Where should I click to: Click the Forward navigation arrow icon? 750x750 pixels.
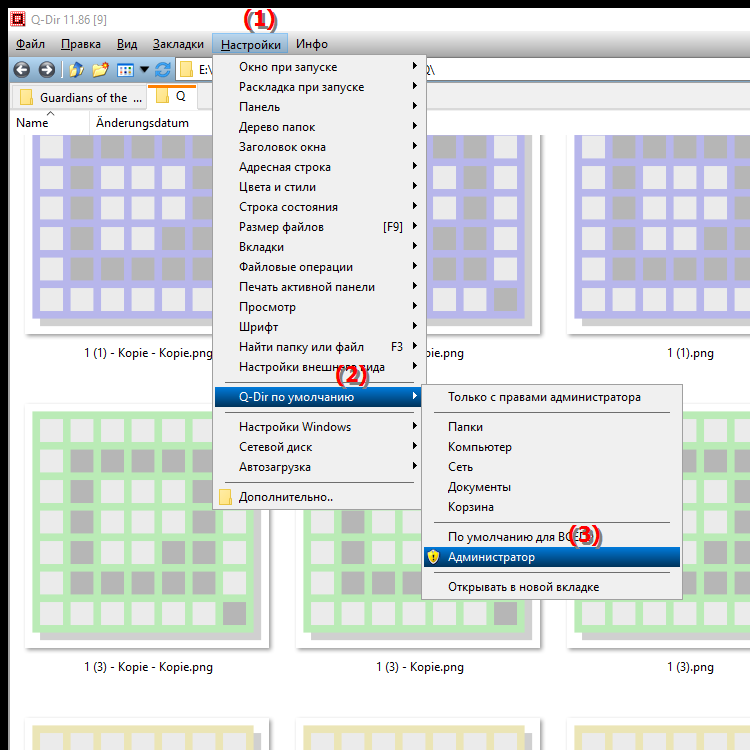[x=46, y=70]
